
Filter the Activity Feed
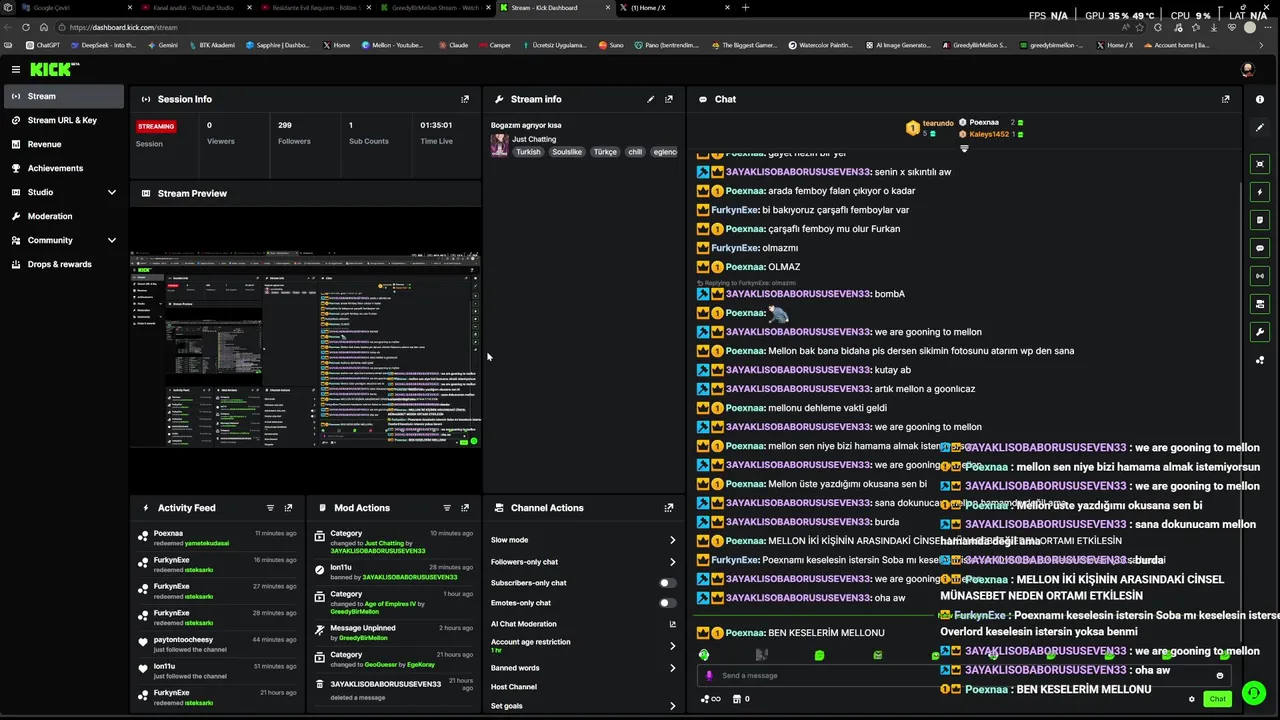(x=270, y=508)
